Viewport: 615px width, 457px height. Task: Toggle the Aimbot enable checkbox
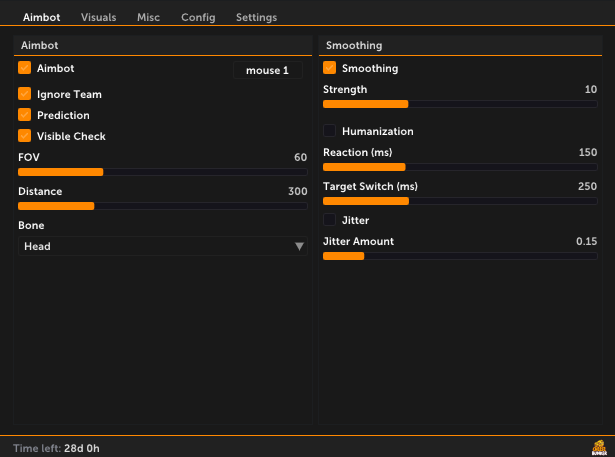click(x=24, y=68)
